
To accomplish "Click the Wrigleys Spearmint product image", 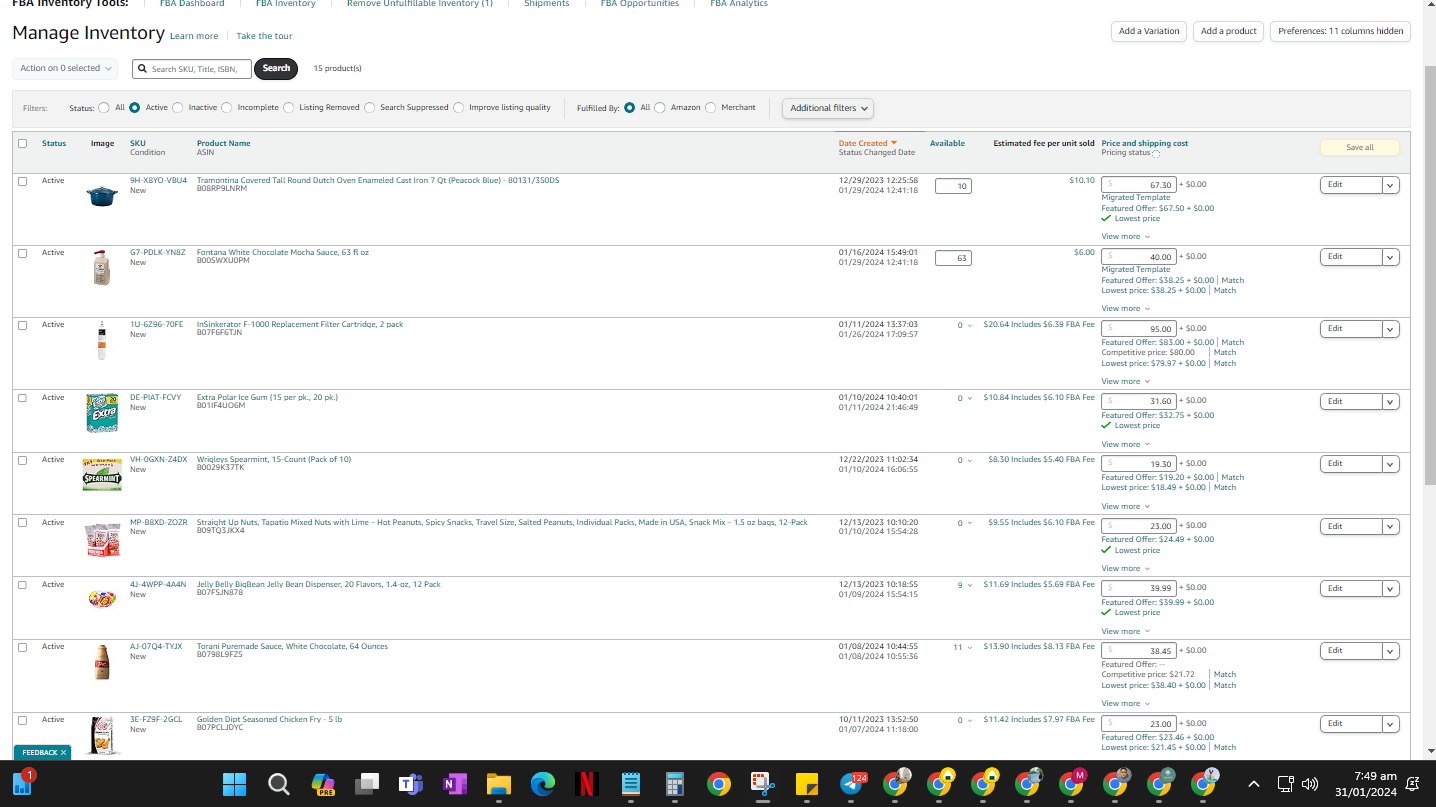I will (x=102, y=474).
